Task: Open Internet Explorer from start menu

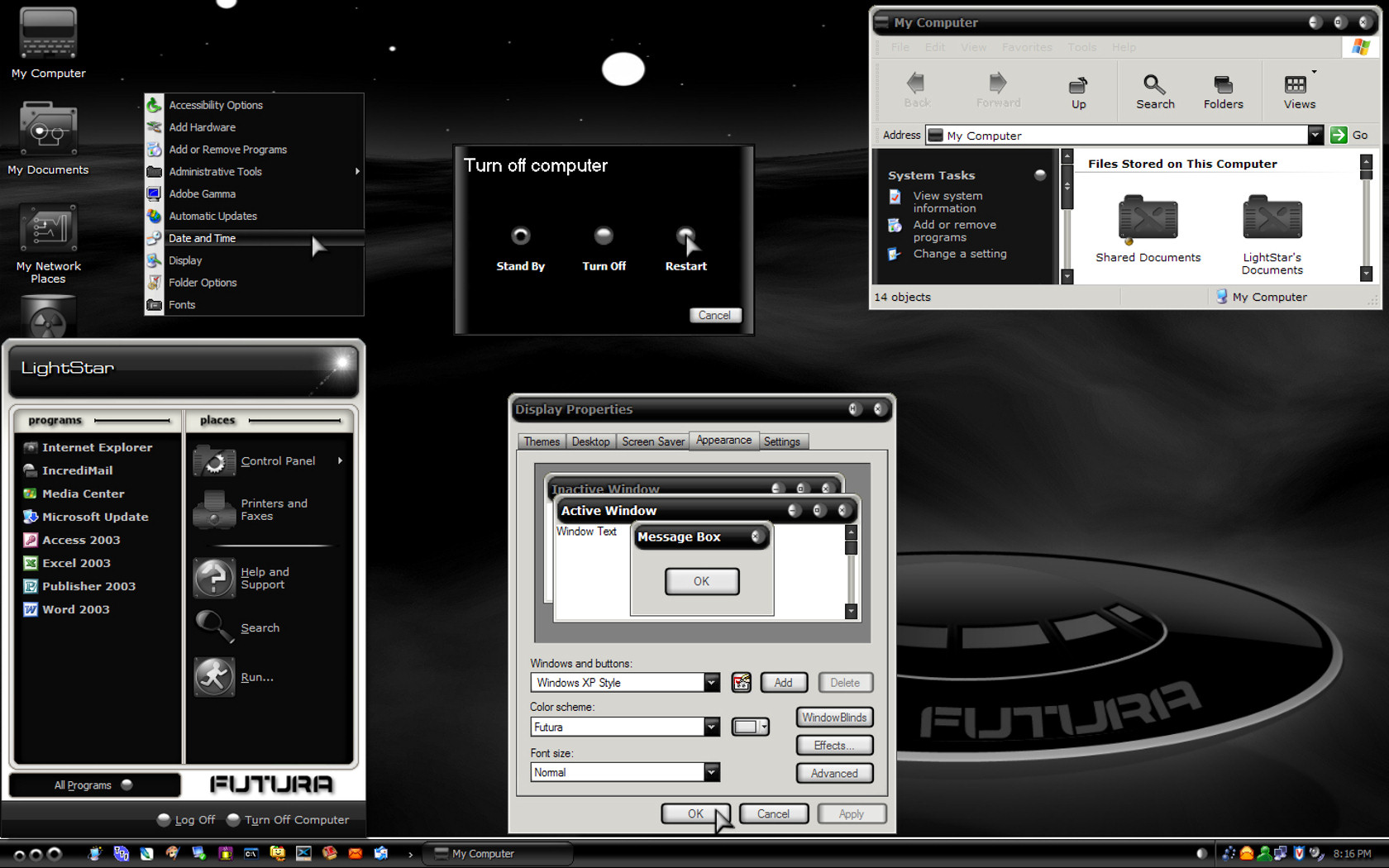Action: 98,447
